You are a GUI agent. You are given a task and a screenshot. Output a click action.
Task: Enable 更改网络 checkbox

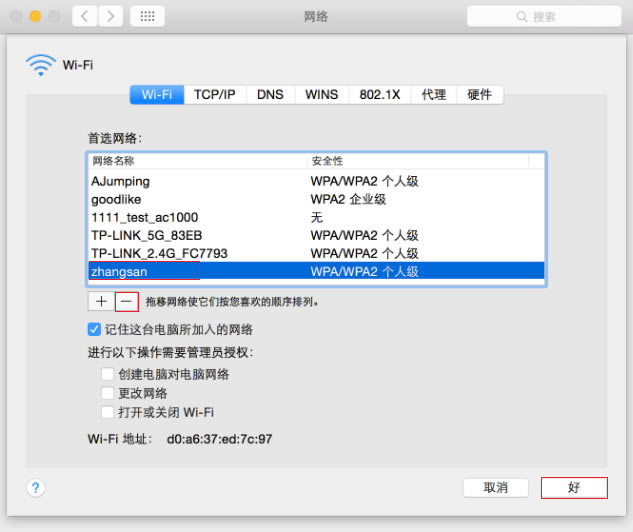click(x=107, y=393)
